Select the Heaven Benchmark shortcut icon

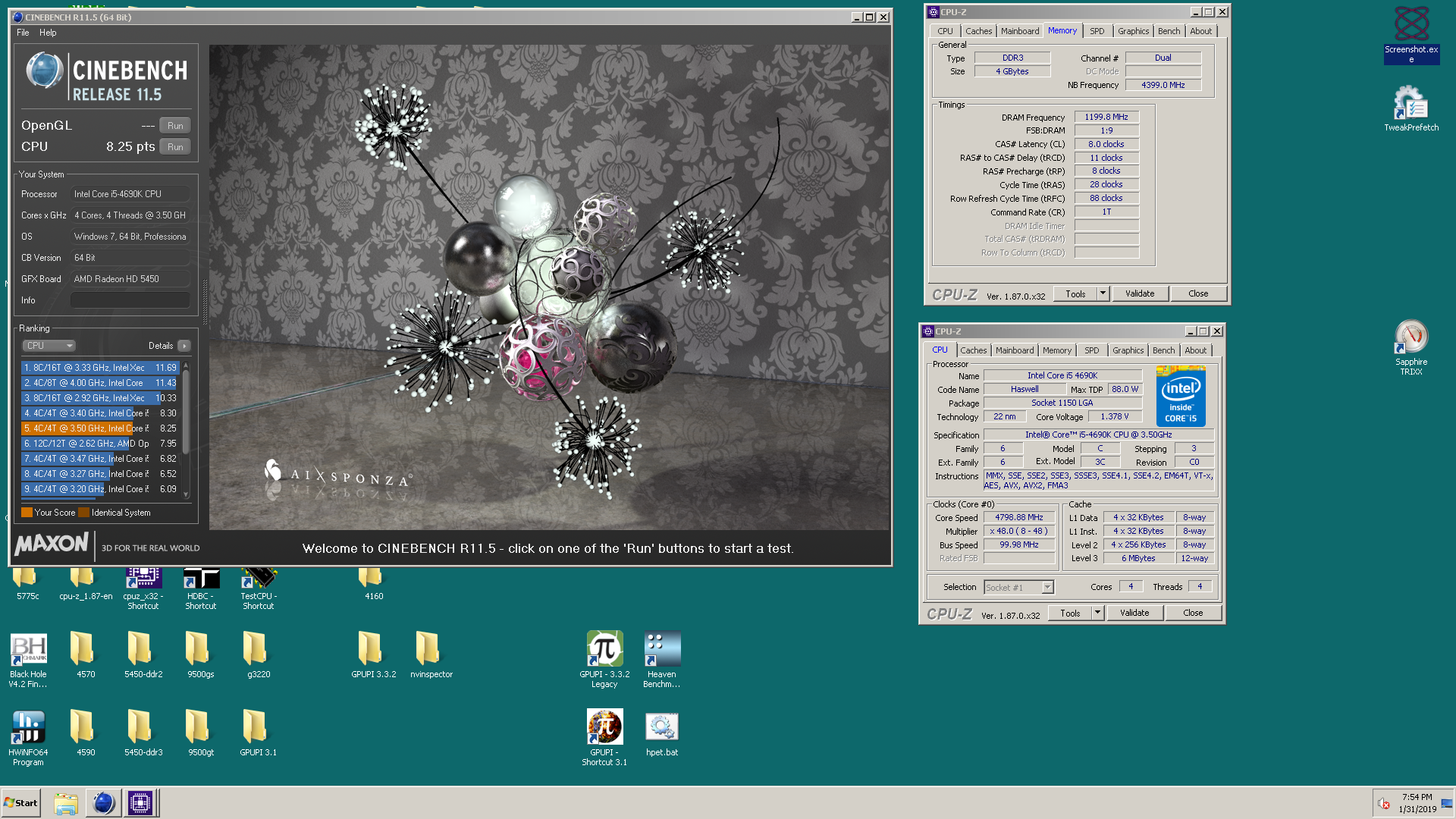coord(662,658)
